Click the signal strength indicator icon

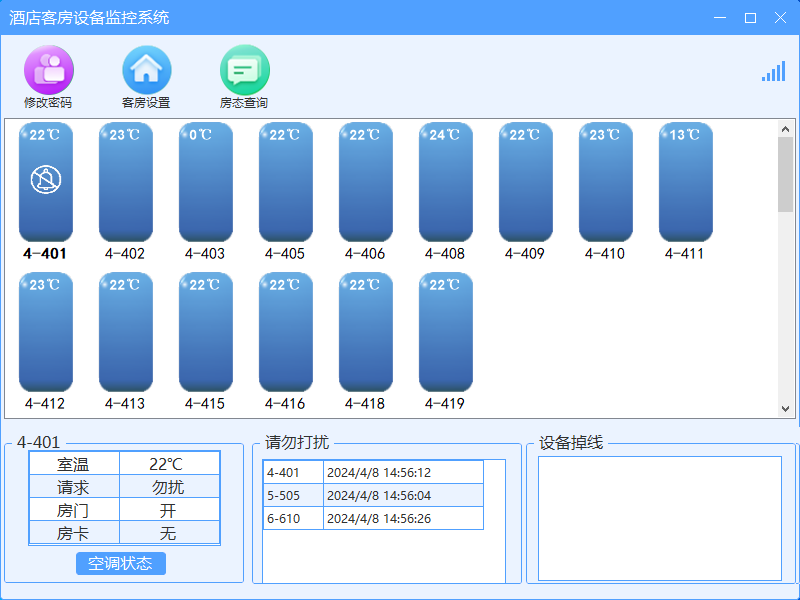[x=773, y=71]
